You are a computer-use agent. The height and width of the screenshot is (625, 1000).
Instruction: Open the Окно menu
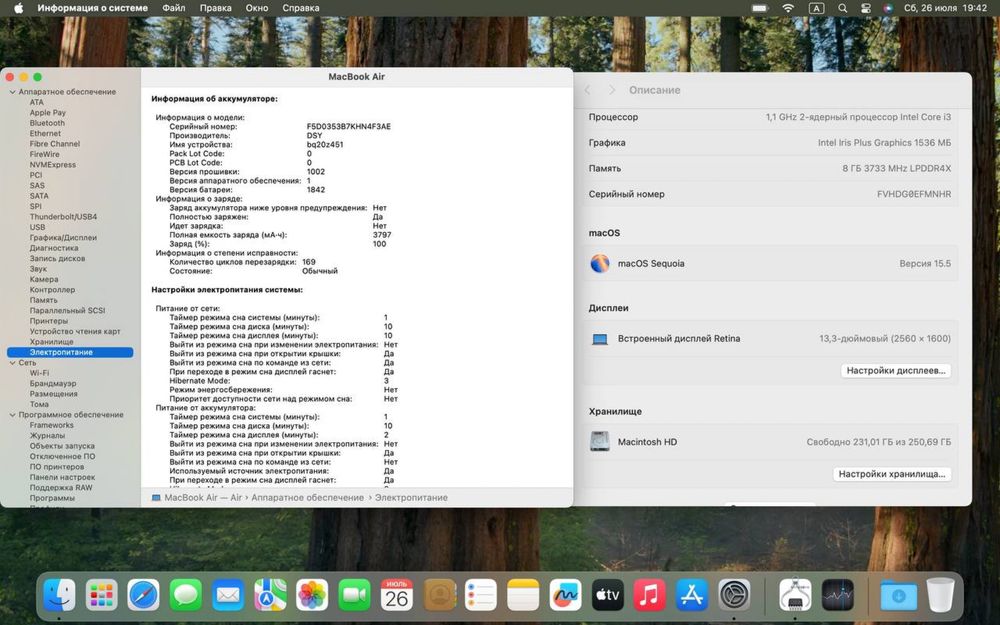tap(257, 8)
